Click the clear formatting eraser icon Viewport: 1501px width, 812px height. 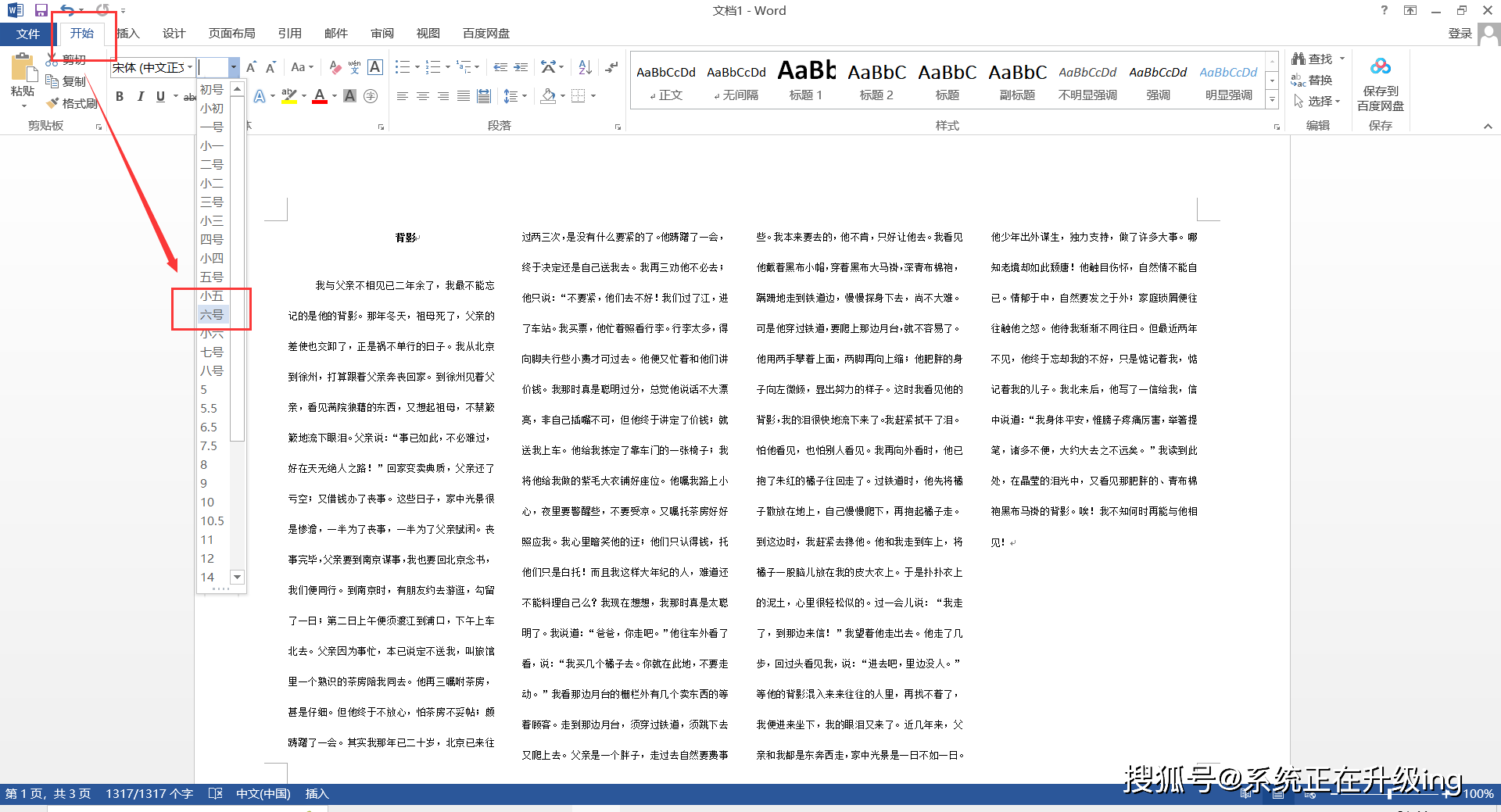click(x=335, y=67)
